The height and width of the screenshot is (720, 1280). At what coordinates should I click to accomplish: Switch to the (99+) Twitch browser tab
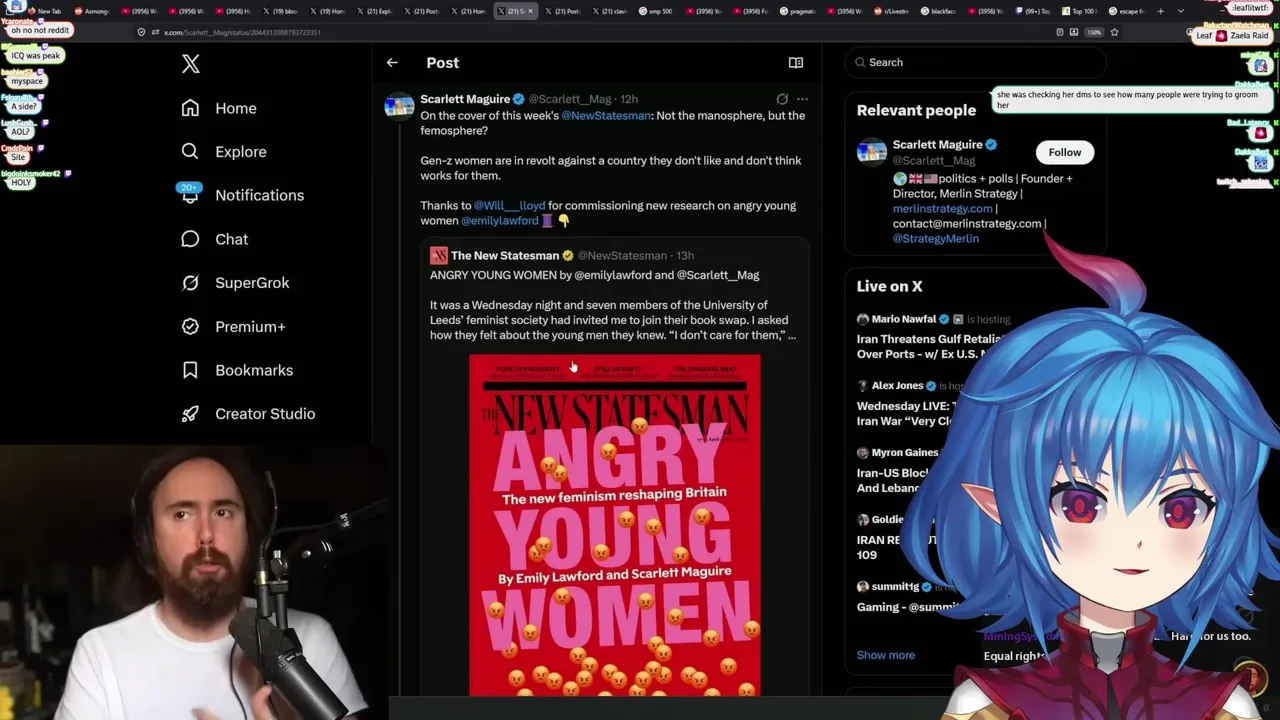(1033, 11)
